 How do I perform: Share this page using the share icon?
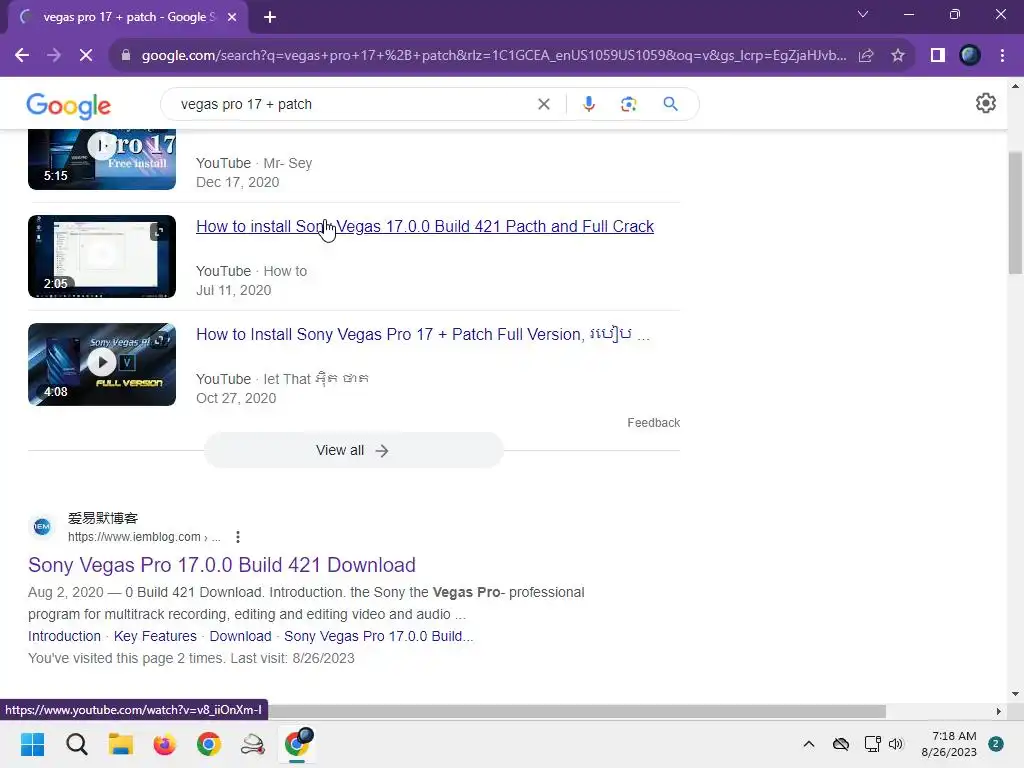[x=866, y=56]
